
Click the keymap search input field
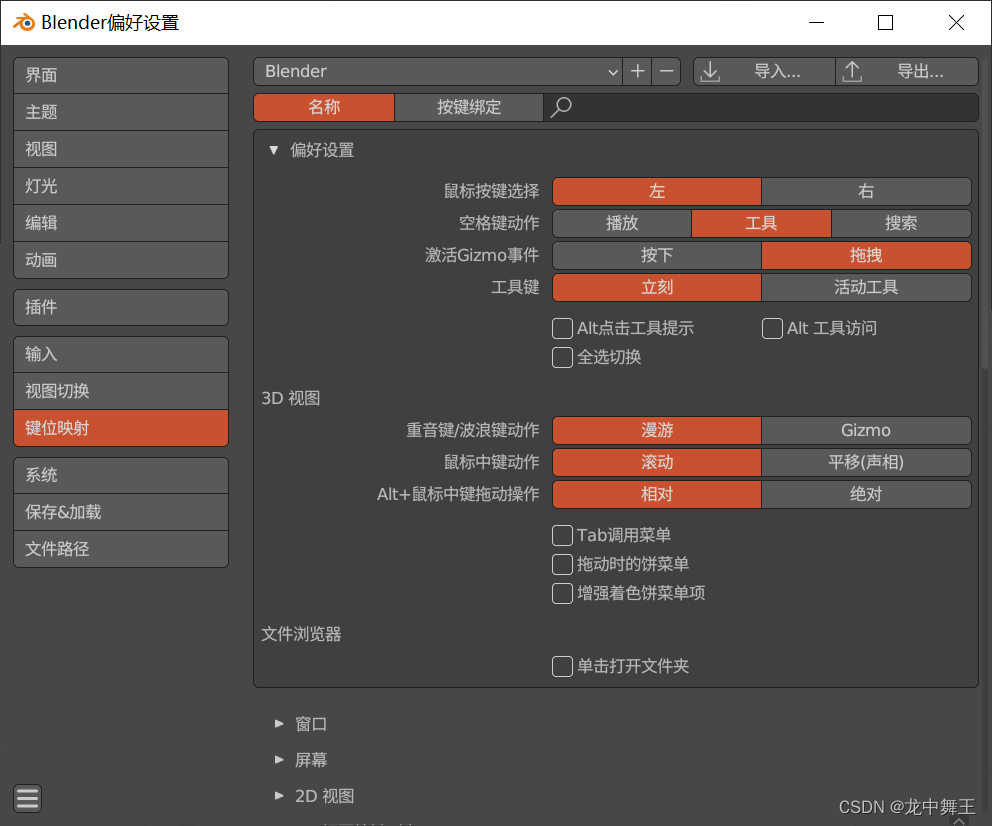coord(761,107)
